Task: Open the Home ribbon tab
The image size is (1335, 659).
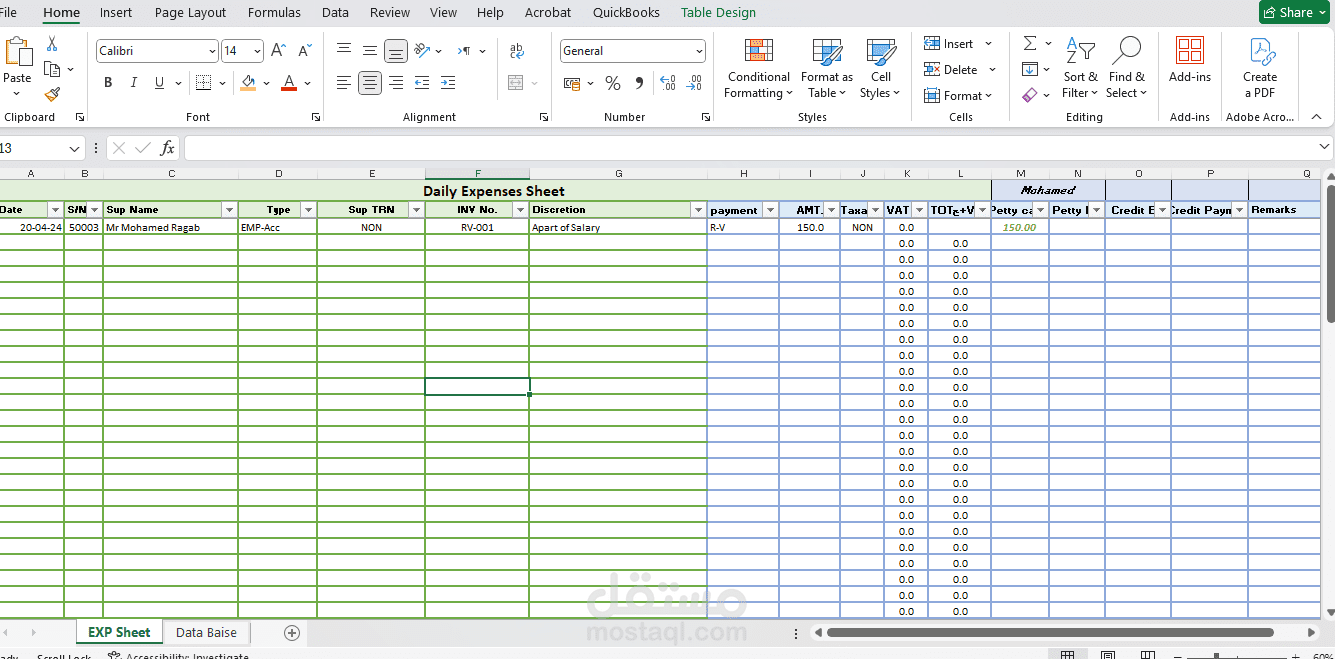Action: pyautogui.click(x=61, y=12)
